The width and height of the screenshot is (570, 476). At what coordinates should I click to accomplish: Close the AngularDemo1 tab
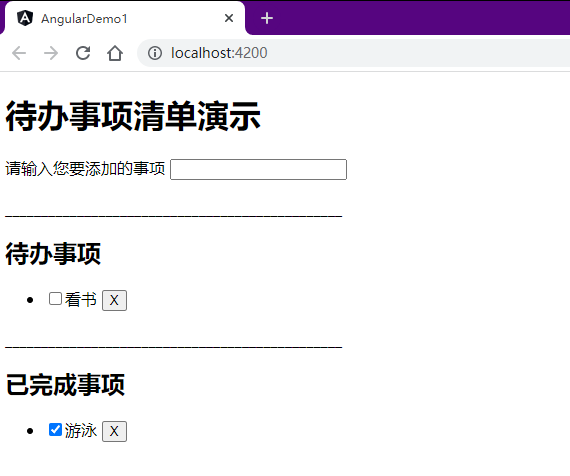point(229,18)
